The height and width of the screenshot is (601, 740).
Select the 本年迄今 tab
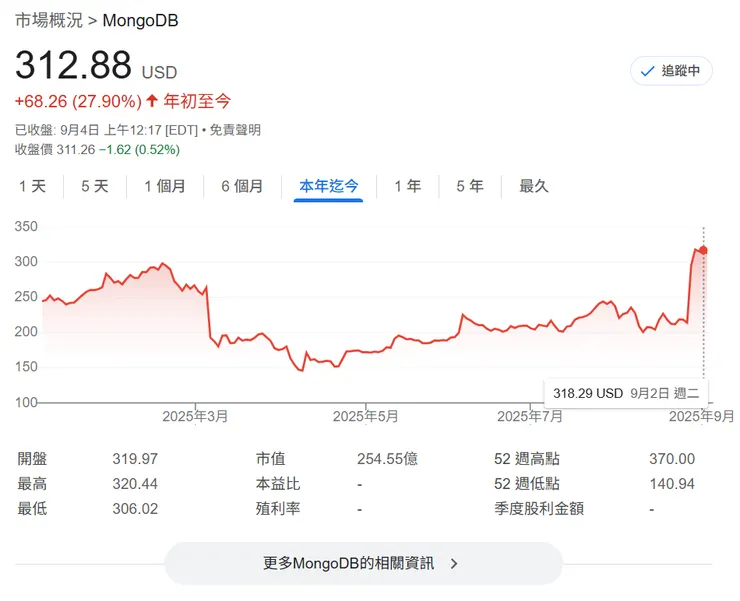click(328, 186)
